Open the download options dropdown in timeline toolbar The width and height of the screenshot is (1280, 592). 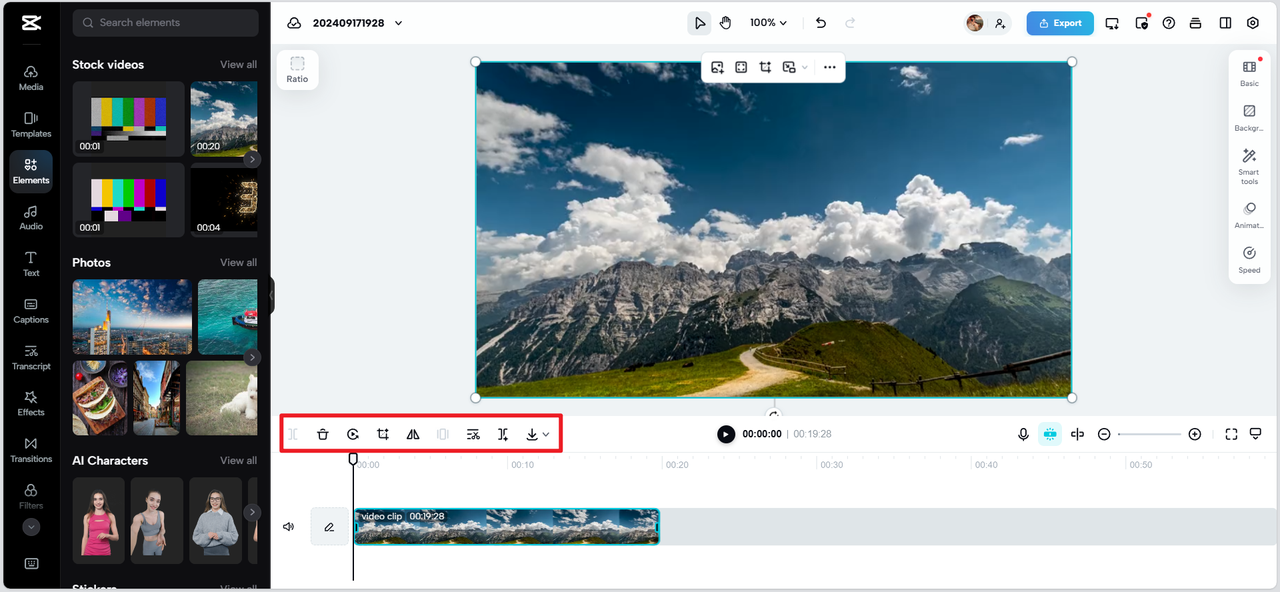(x=538, y=434)
